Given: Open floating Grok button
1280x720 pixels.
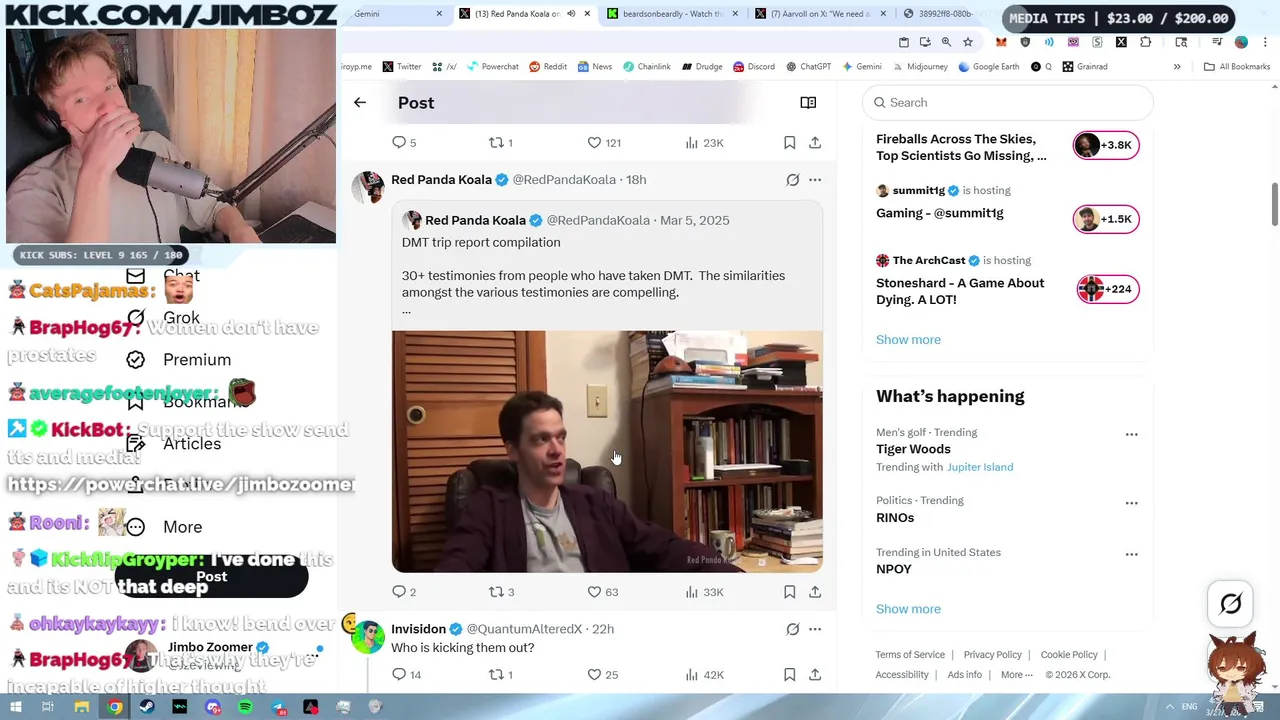Looking at the screenshot, I should (x=1231, y=603).
